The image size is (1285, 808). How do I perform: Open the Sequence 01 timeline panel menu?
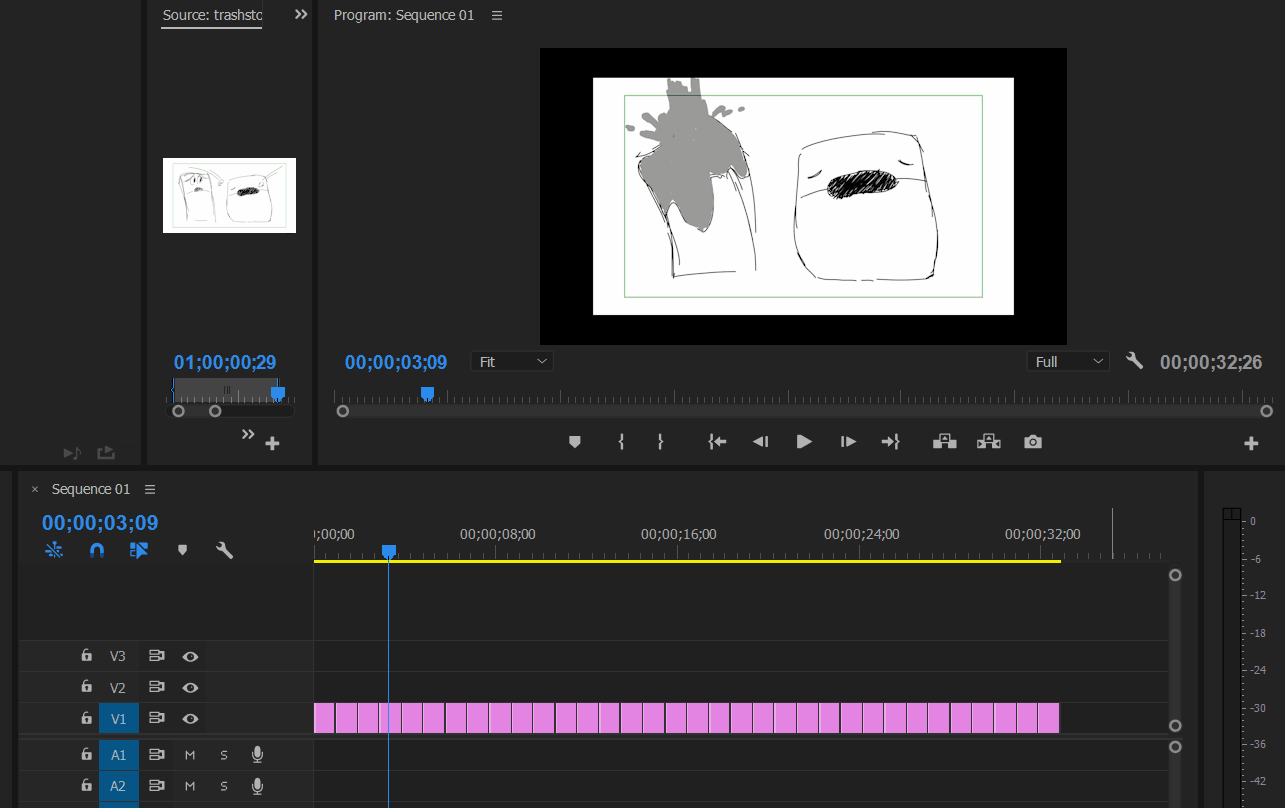150,489
